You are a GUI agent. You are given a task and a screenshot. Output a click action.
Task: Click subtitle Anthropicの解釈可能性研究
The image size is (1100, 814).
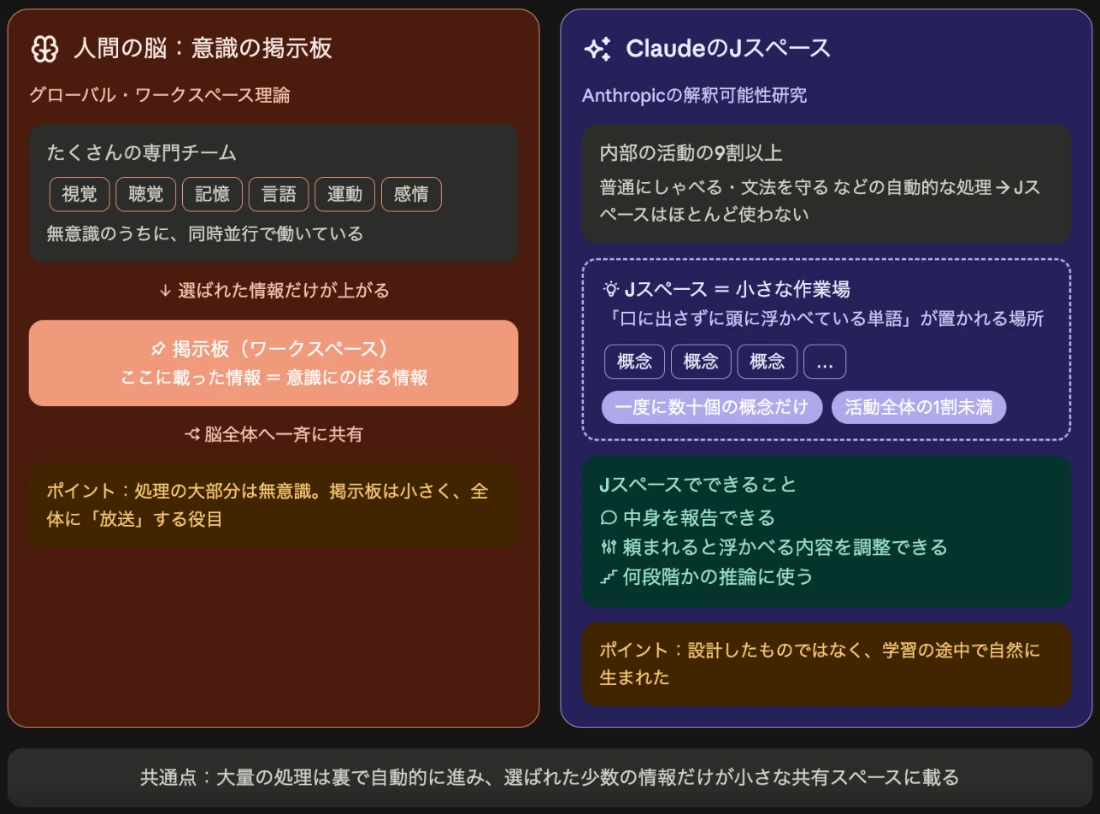pyautogui.click(x=694, y=95)
